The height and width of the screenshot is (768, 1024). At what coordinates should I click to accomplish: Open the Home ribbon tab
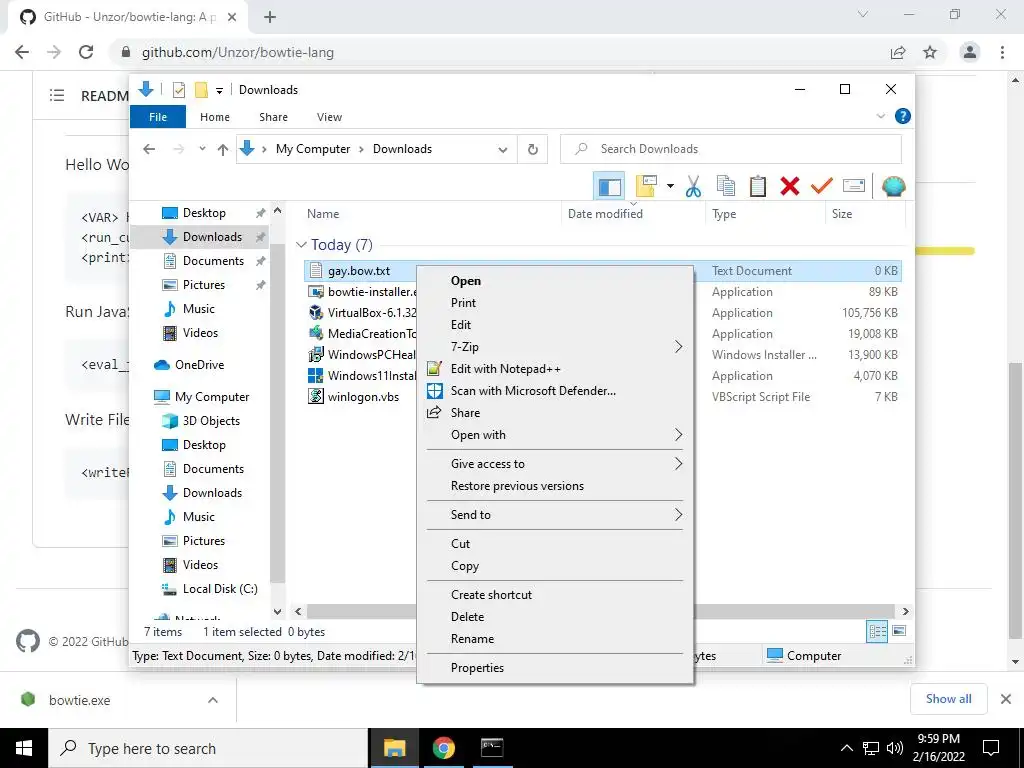215,117
